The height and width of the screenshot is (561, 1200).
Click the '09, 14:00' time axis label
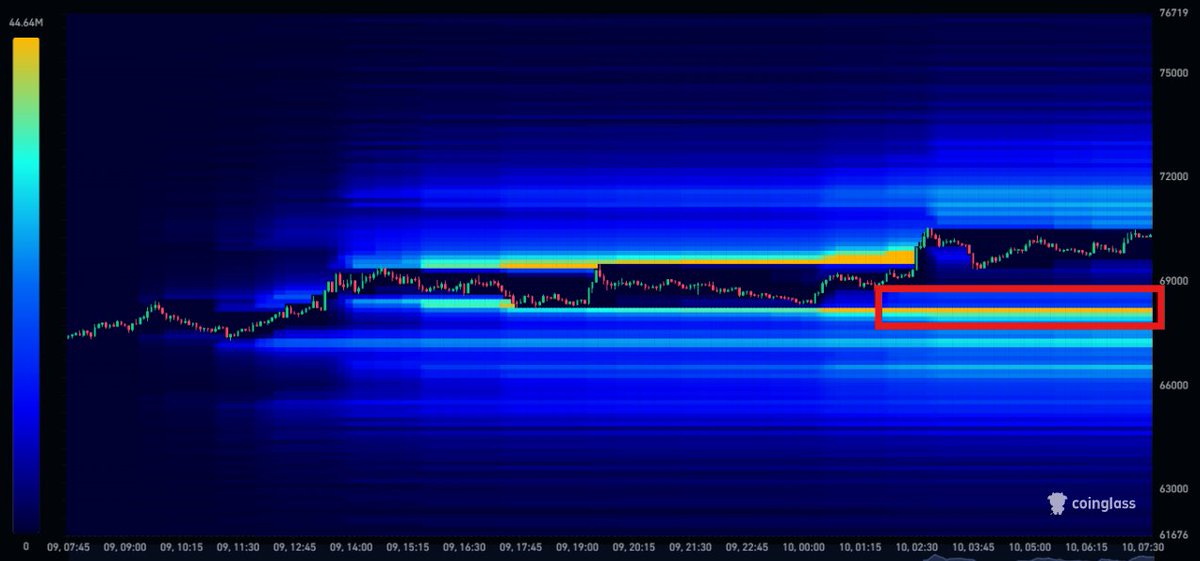(351, 548)
